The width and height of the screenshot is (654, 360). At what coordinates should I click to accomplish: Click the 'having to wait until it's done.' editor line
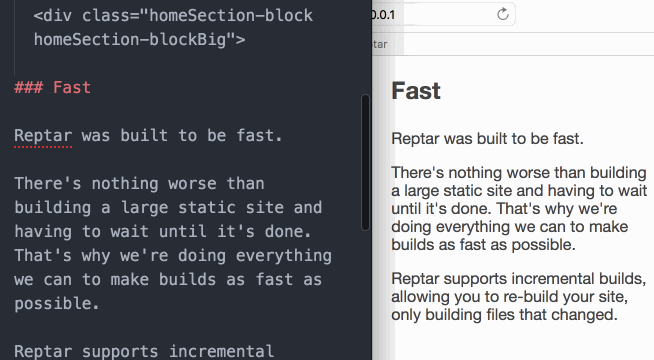pos(163,232)
